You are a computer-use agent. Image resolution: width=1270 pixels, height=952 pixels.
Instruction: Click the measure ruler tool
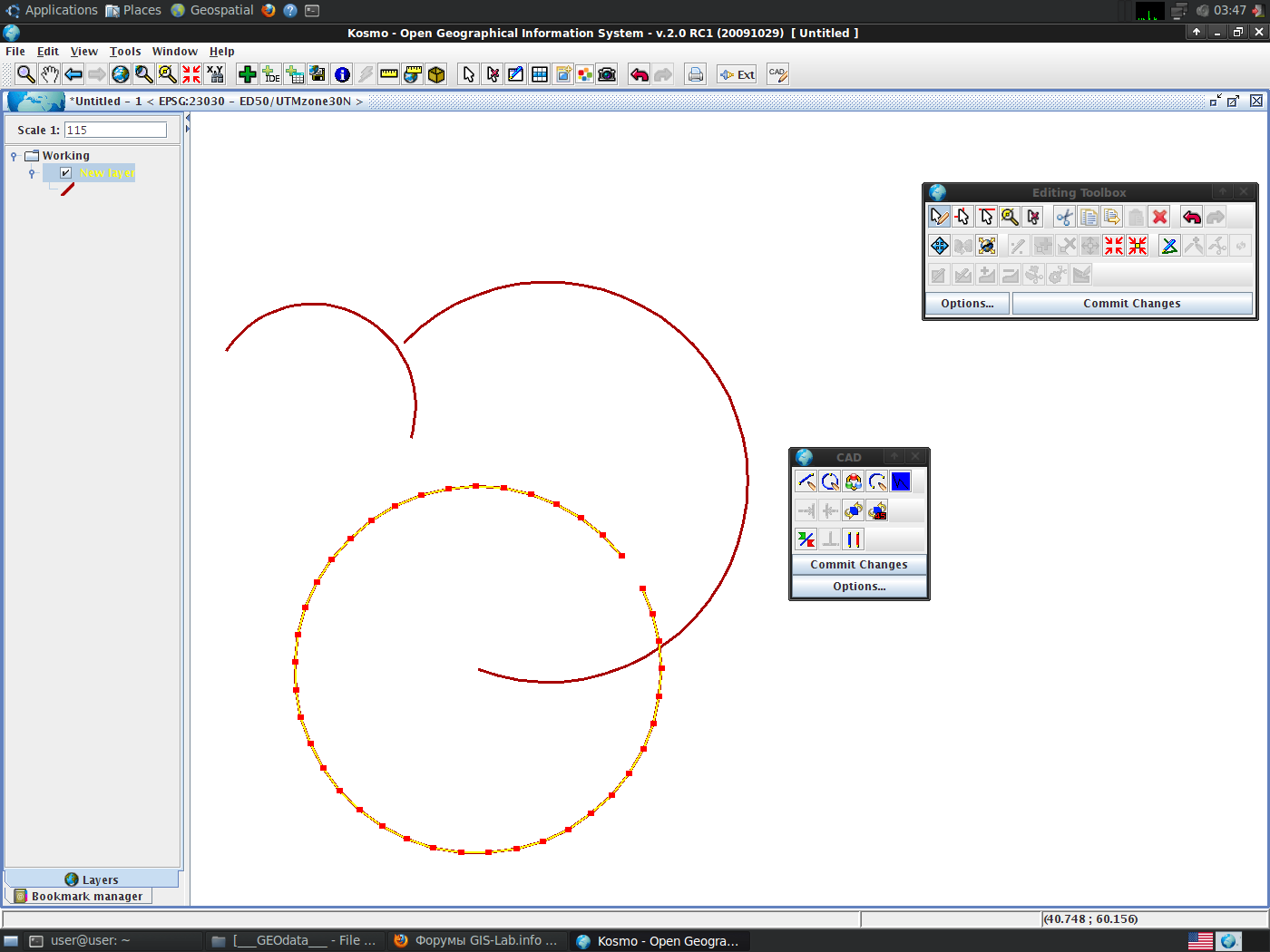coord(389,74)
